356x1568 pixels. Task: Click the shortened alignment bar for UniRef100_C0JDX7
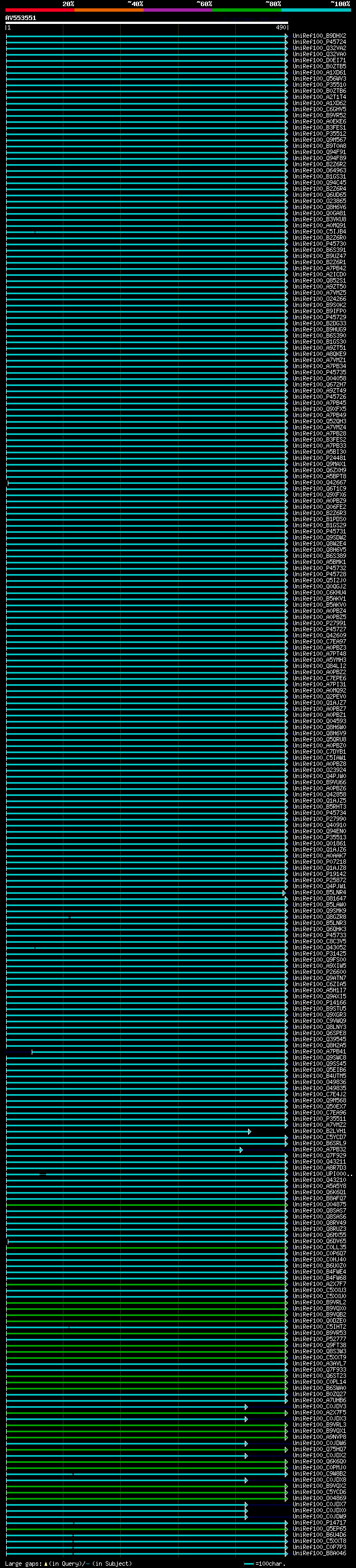tap(127, 1504)
